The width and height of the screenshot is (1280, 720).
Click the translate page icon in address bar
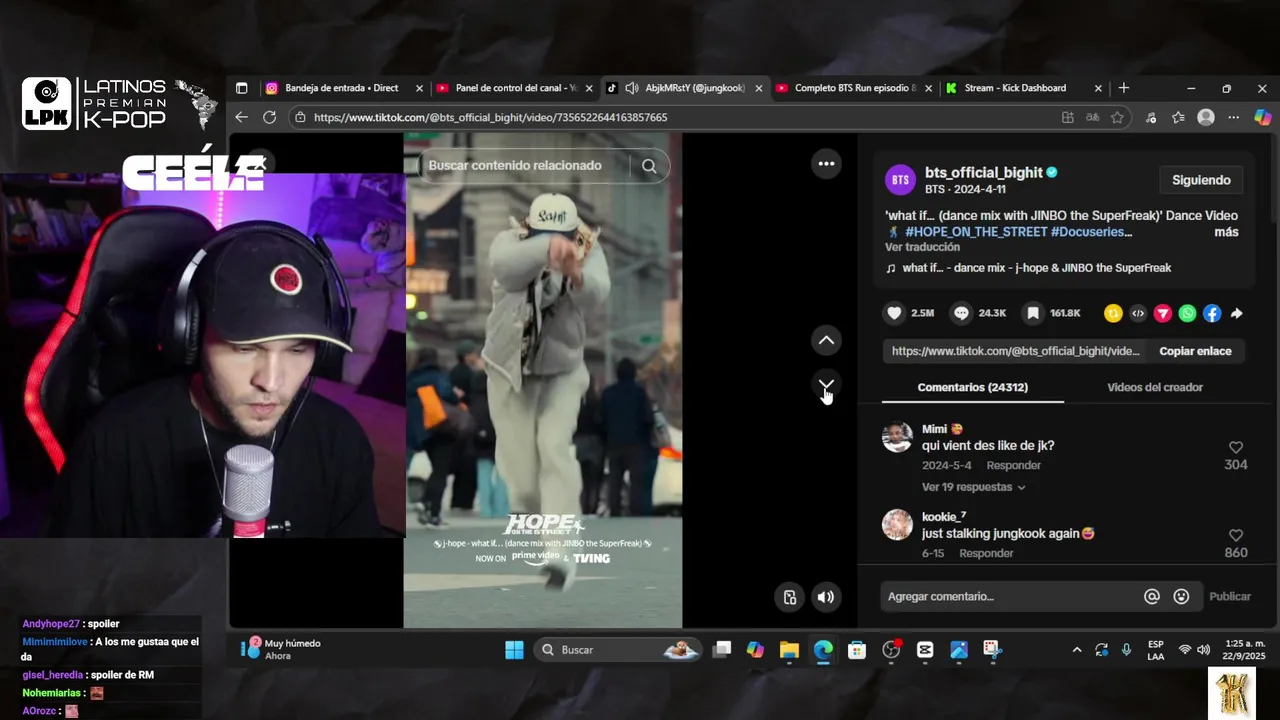tap(1092, 117)
